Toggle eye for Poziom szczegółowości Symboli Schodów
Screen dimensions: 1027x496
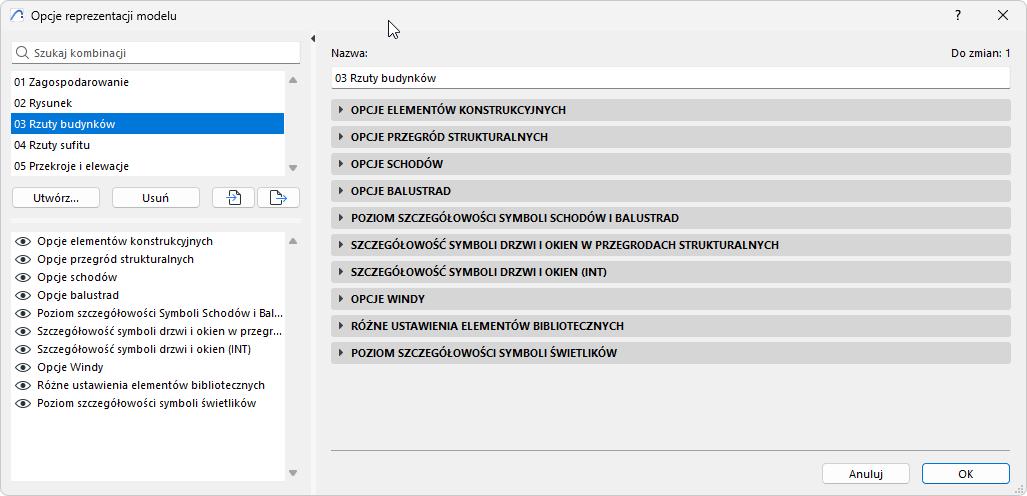click(24, 313)
